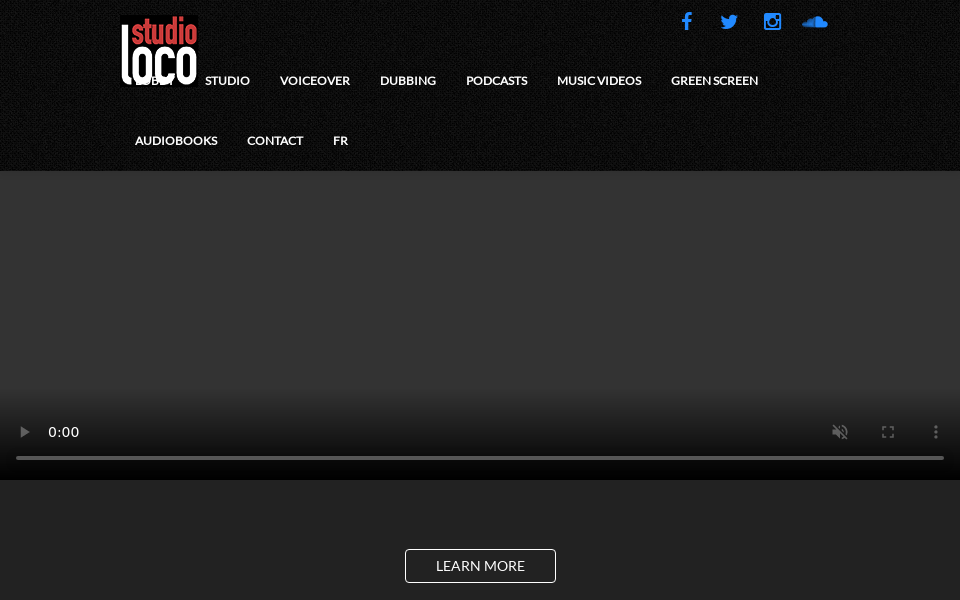This screenshot has height=600, width=960.
Task: Click the Studio Loco logo
Action: click(x=158, y=50)
